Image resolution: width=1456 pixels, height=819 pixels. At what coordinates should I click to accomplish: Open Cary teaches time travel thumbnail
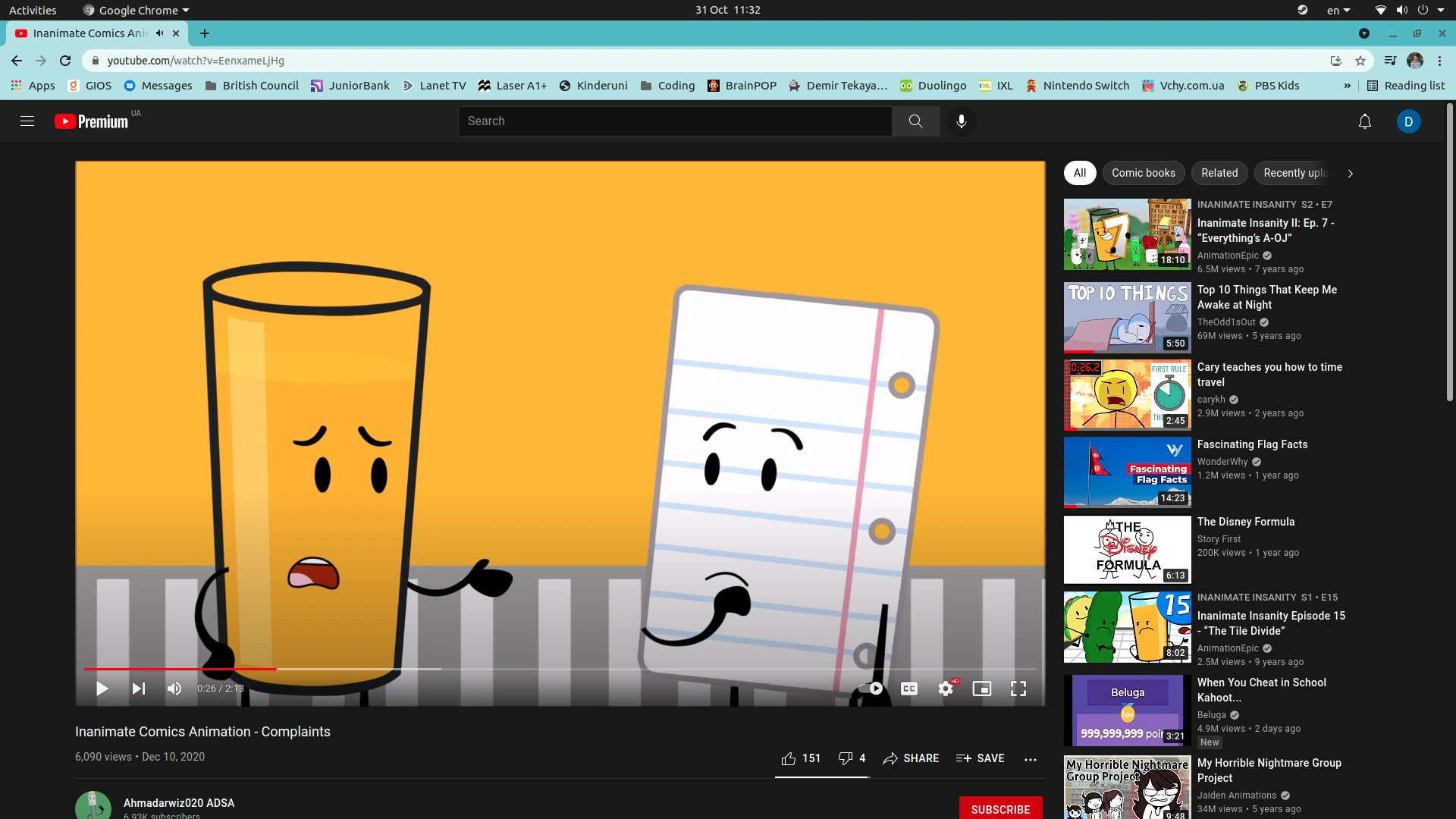pyautogui.click(x=1127, y=395)
